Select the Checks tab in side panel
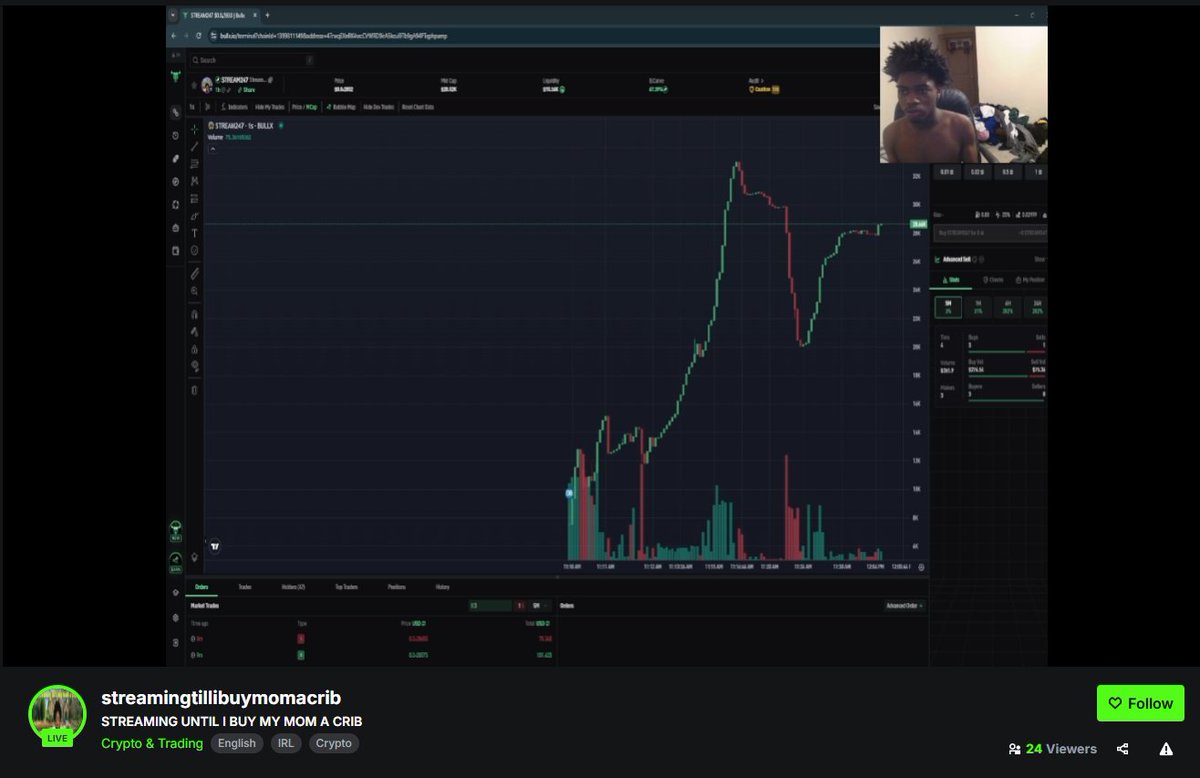Viewport: 1200px width, 778px height. 993,280
